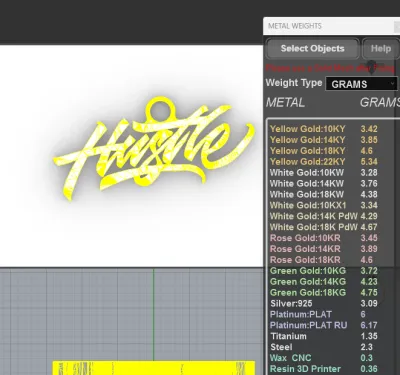Open the Help button
400x375 pixels.
(x=381, y=49)
